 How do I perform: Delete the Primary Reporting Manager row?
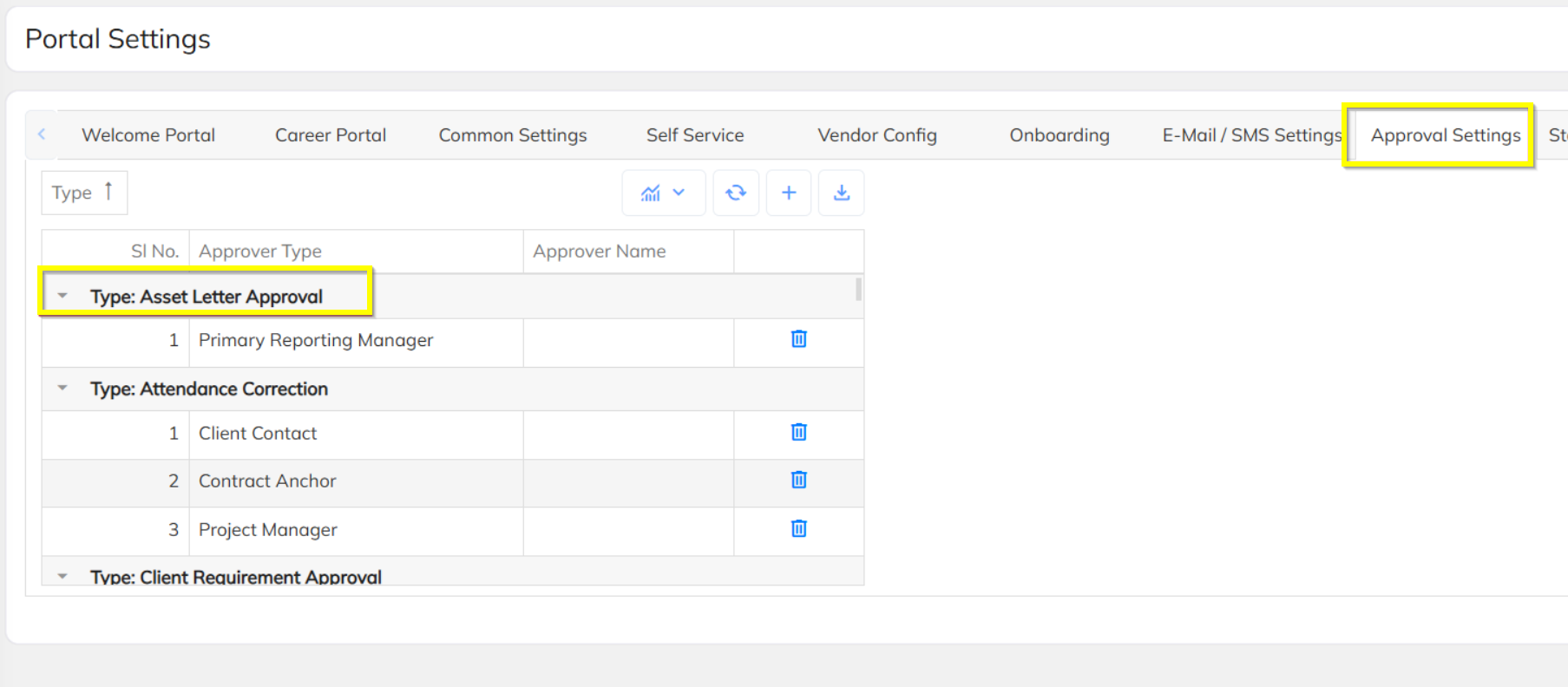[799, 339]
